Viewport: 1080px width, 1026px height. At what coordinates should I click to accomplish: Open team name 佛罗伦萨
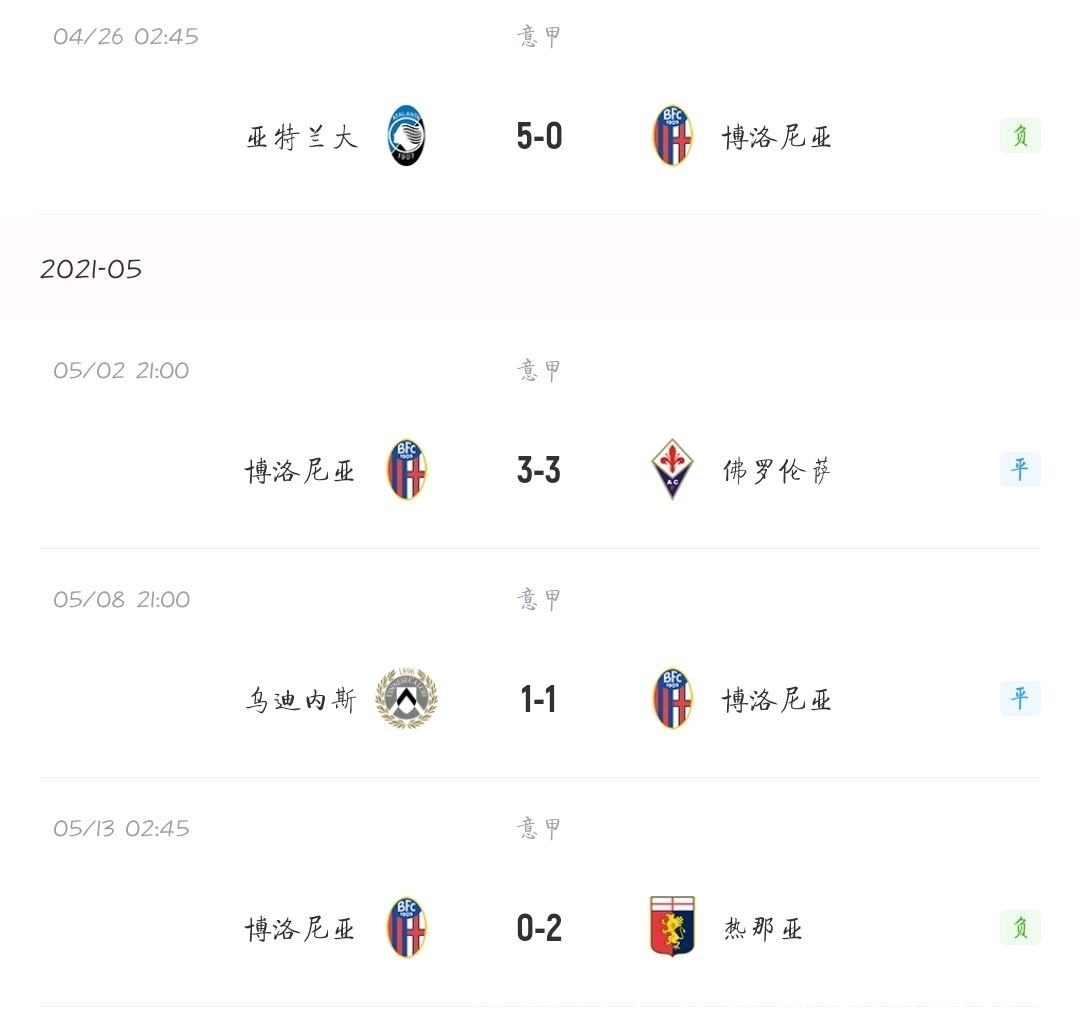coord(776,471)
